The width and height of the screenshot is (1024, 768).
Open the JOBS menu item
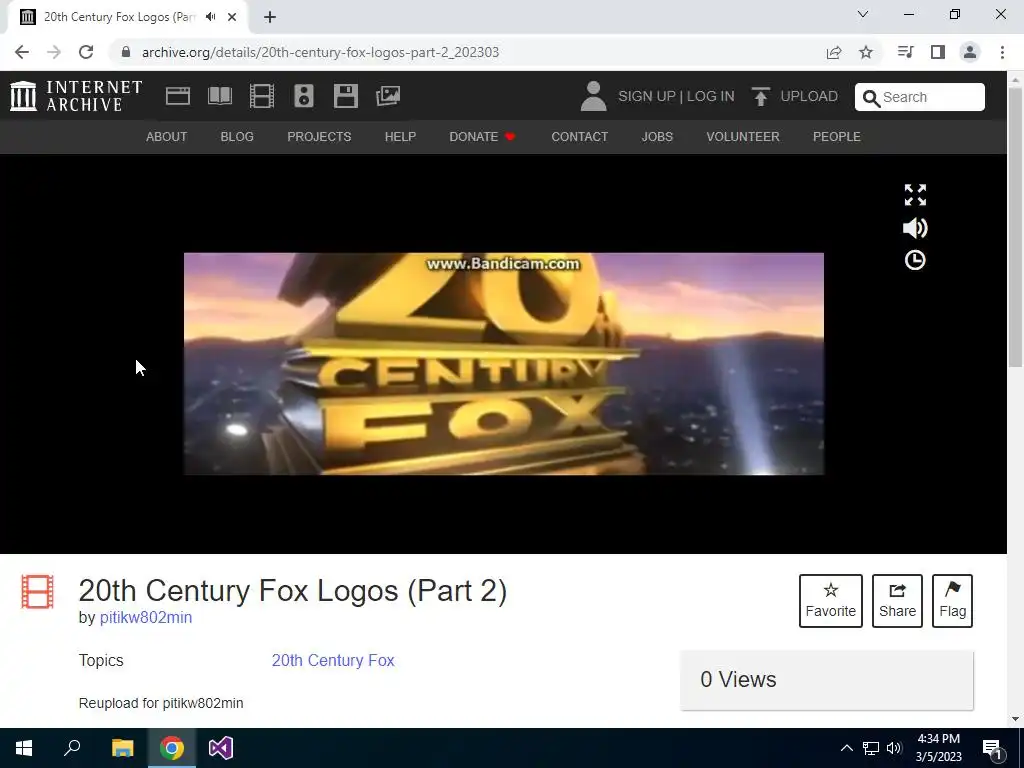tap(657, 136)
